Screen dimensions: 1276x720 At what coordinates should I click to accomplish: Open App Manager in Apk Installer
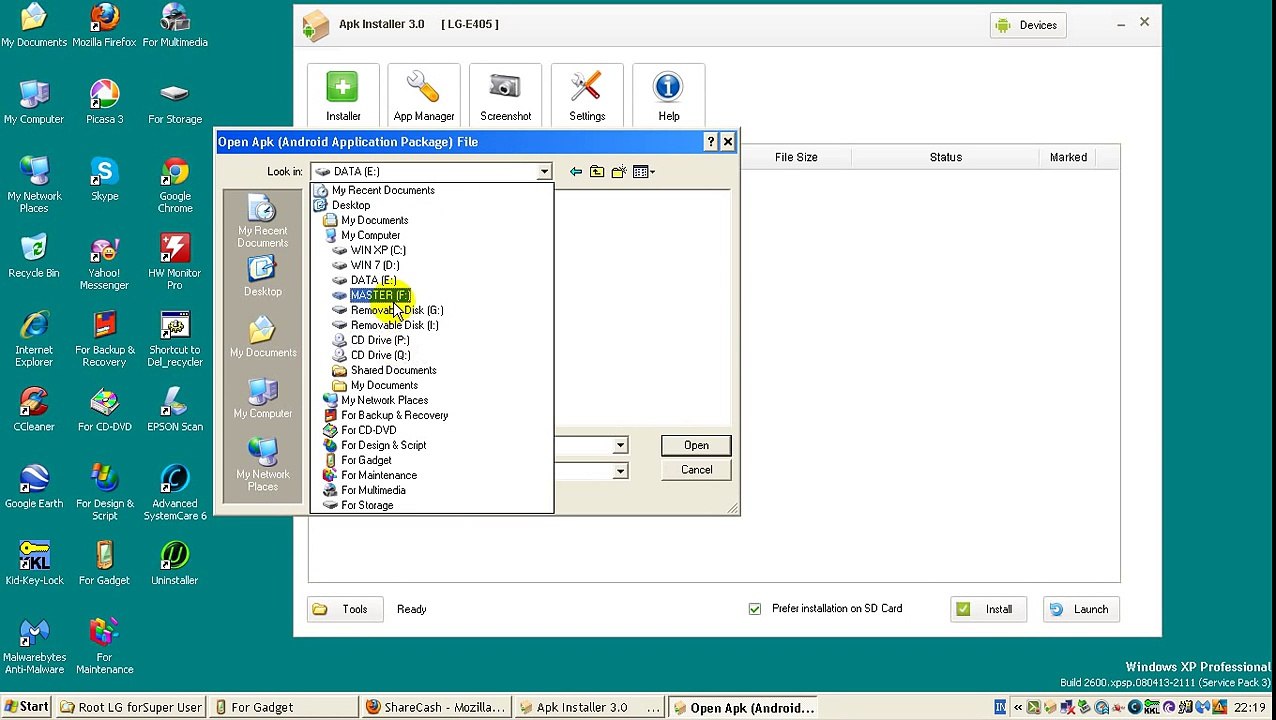(424, 95)
